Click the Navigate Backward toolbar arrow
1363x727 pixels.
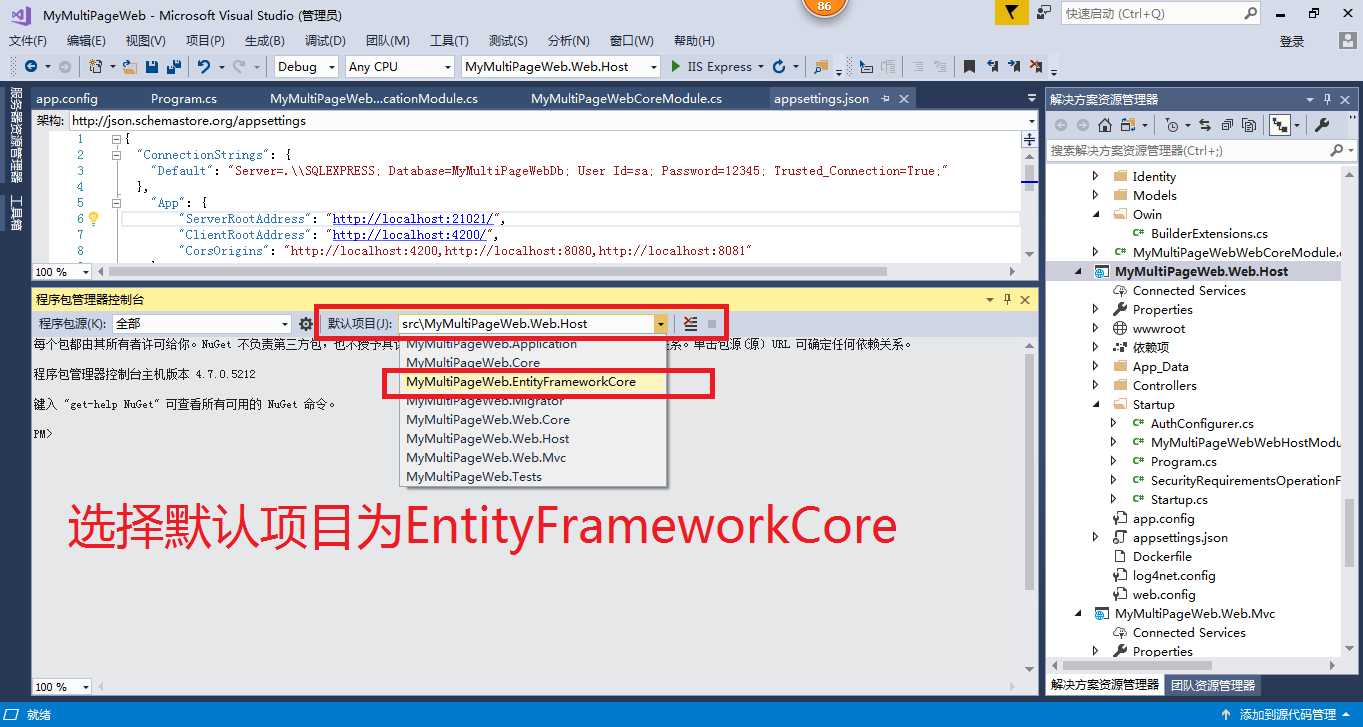point(31,67)
